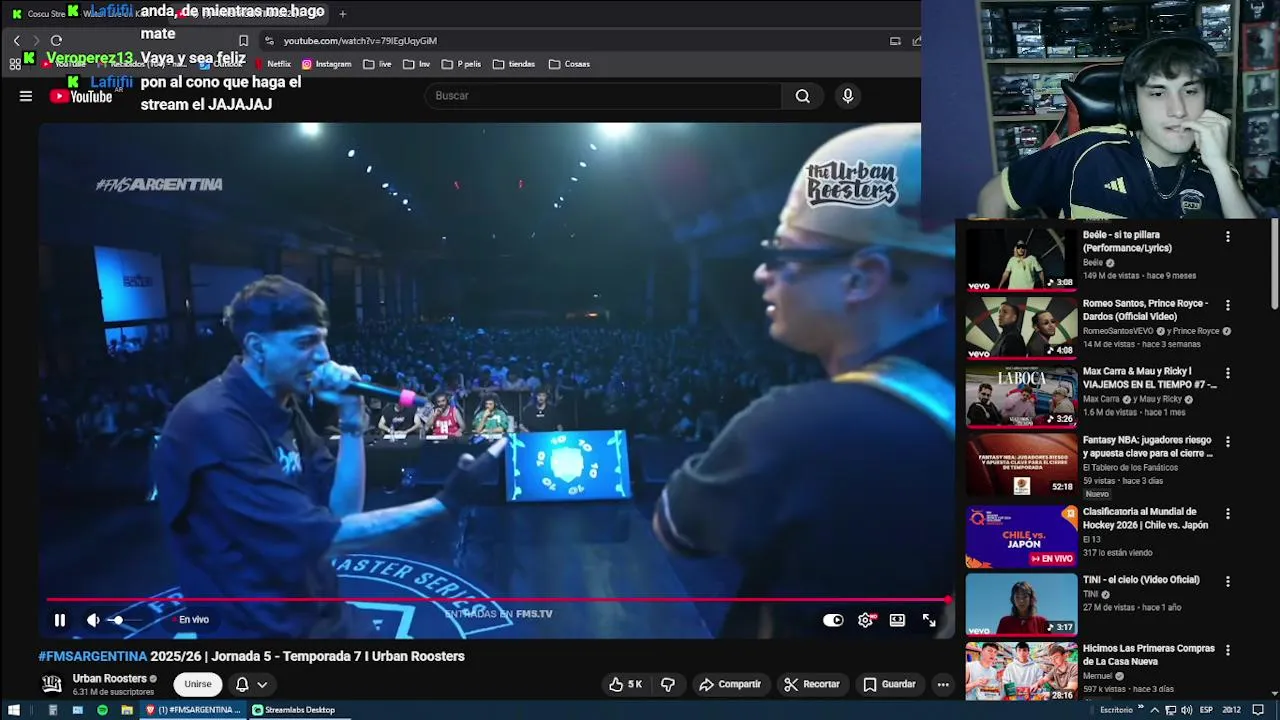Click the Compartir share button
The width and height of the screenshot is (1280, 720).
[730, 684]
